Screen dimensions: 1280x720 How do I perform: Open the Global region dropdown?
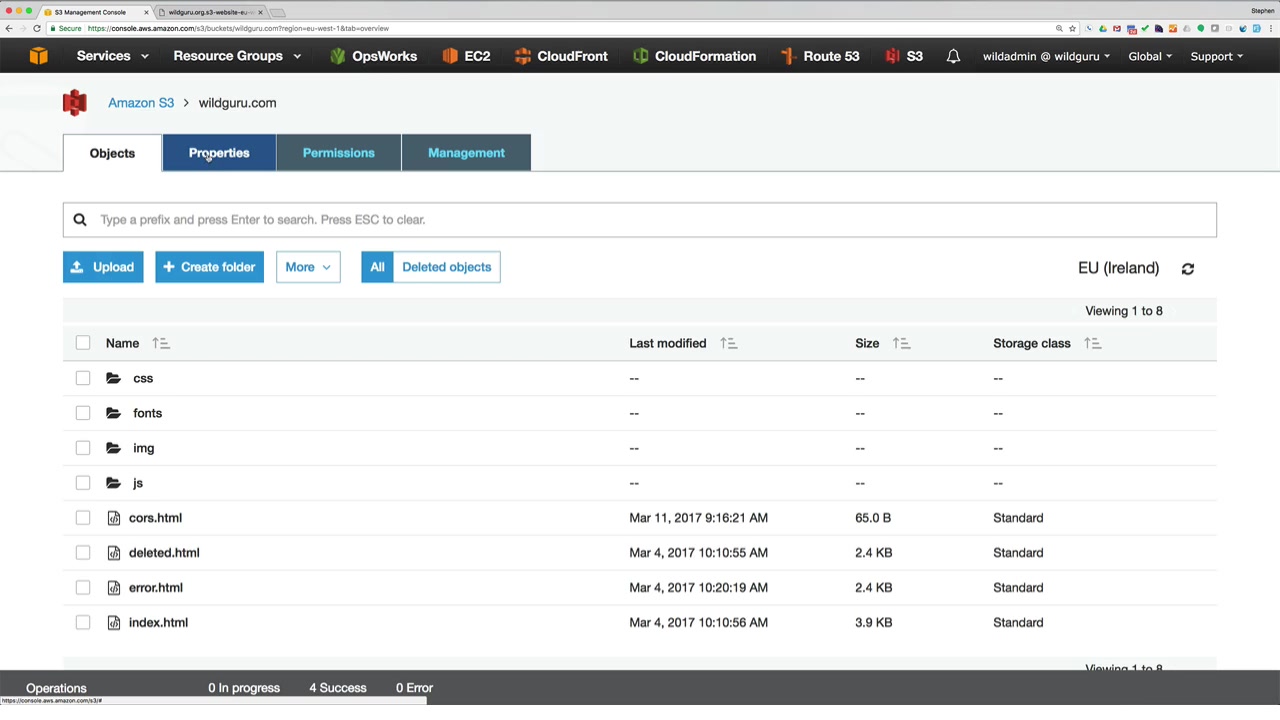[x=1150, y=56]
